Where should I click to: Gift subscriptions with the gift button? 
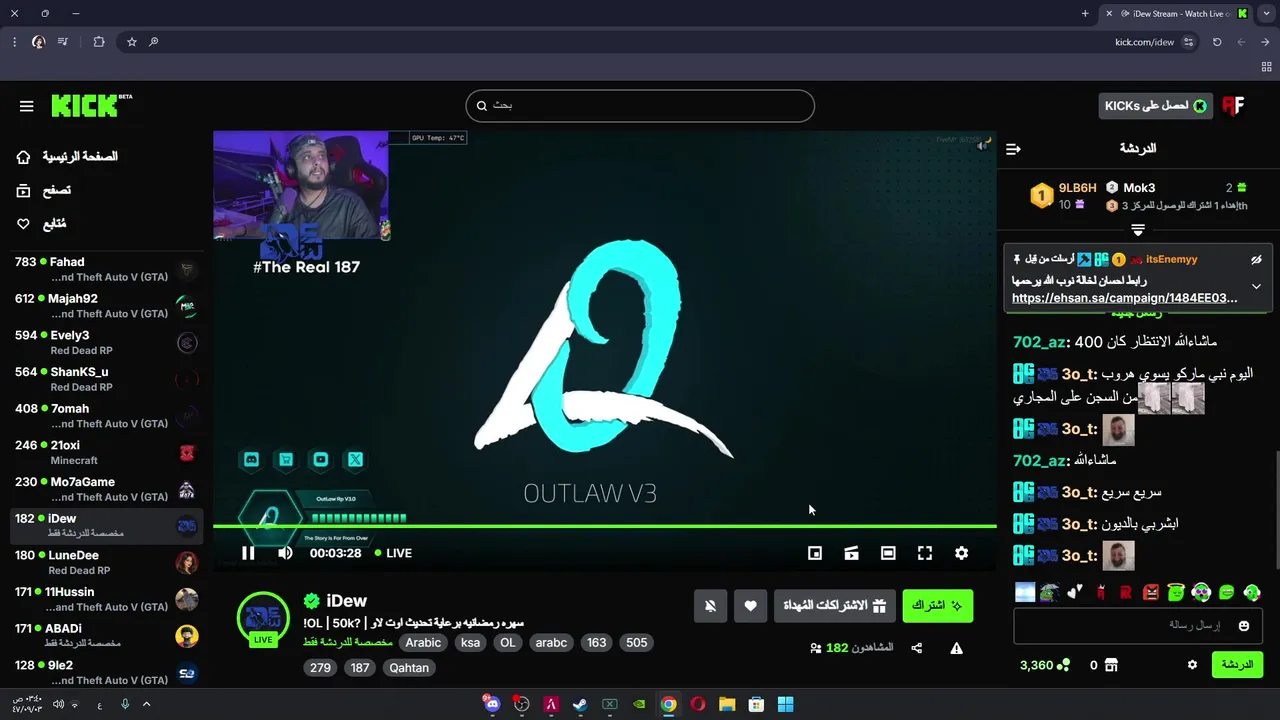point(834,606)
